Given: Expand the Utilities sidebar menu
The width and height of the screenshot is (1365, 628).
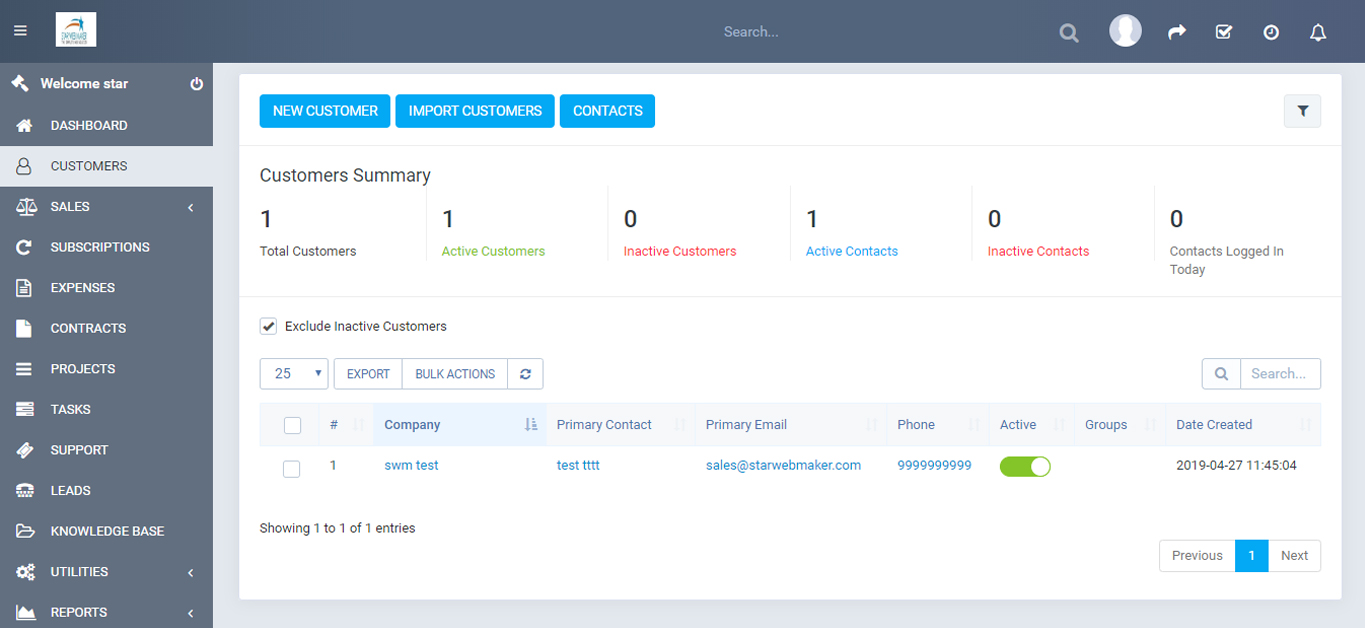Looking at the screenshot, I should point(106,572).
